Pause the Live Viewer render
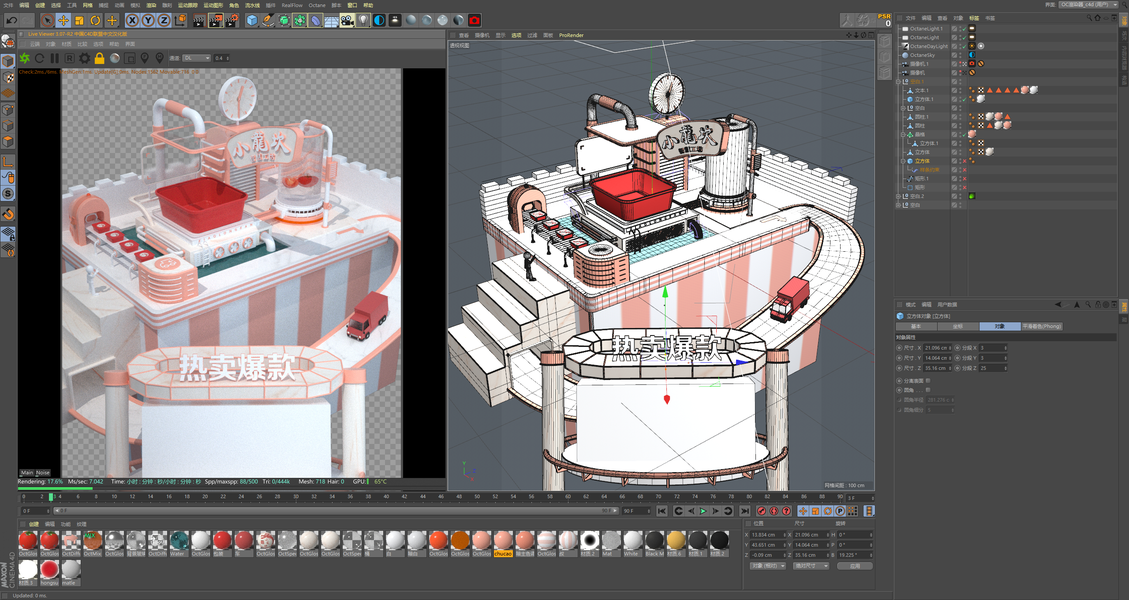The height and width of the screenshot is (600, 1129). [55, 58]
